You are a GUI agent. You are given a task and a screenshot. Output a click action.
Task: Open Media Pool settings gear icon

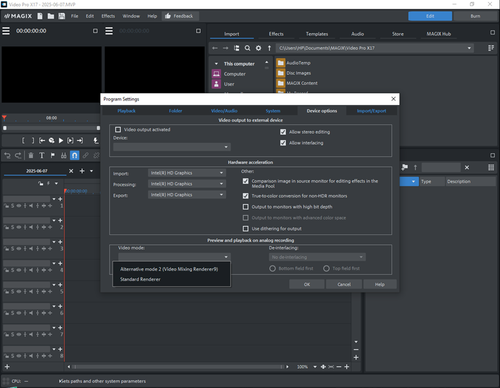coord(258,48)
